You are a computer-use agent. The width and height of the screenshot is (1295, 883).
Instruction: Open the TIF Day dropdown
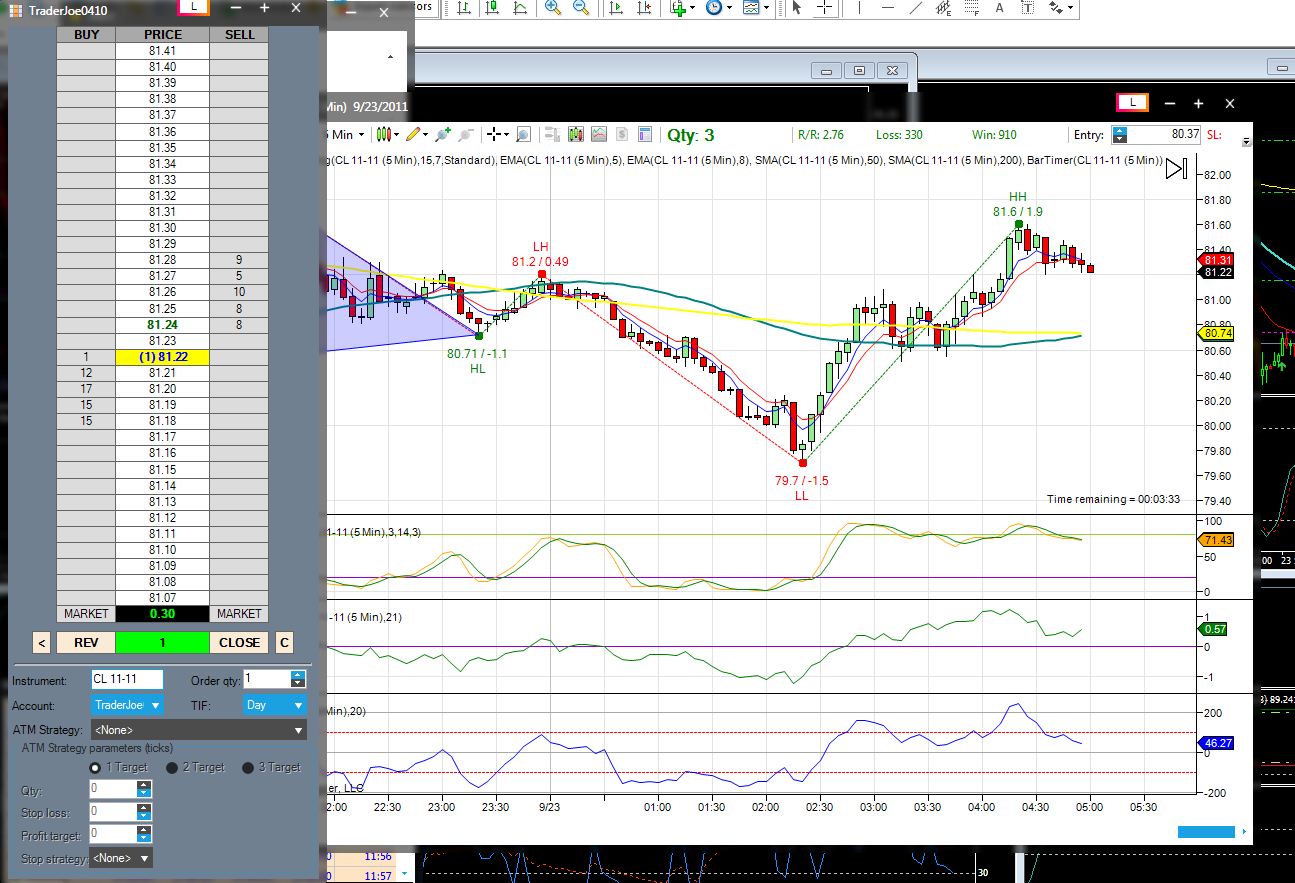pos(274,705)
